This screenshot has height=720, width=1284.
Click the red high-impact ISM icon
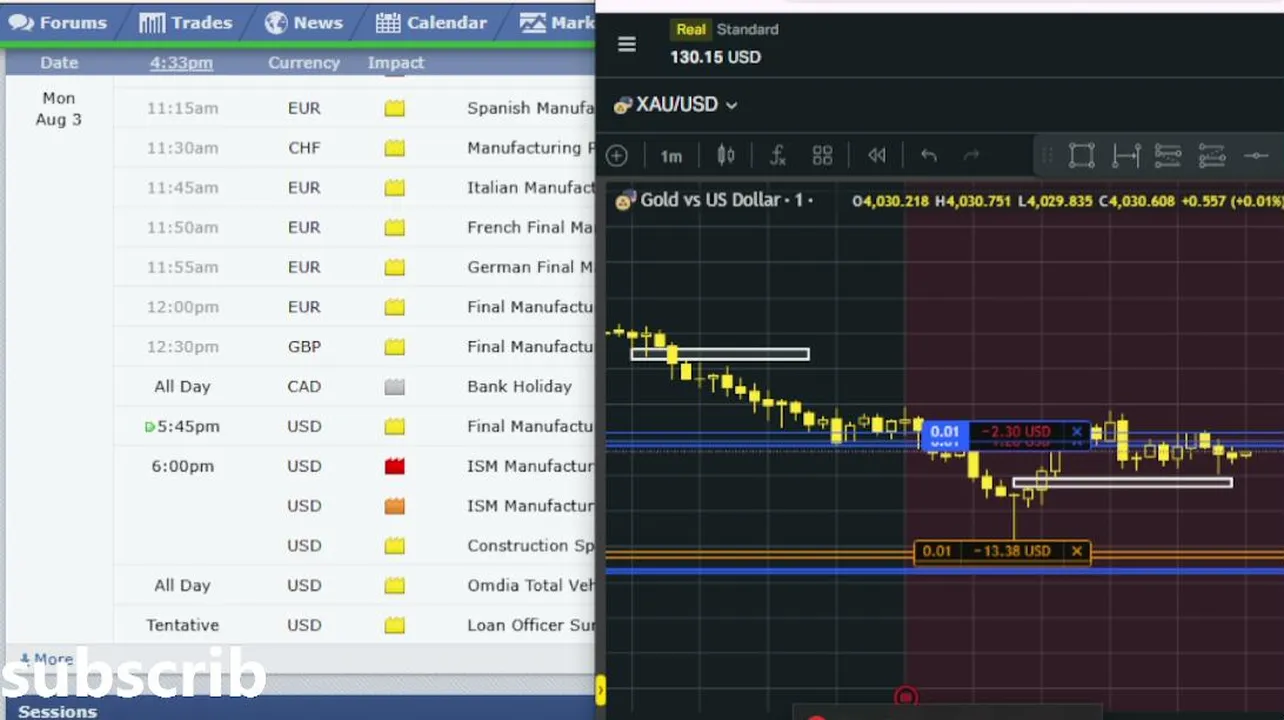click(x=395, y=466)
